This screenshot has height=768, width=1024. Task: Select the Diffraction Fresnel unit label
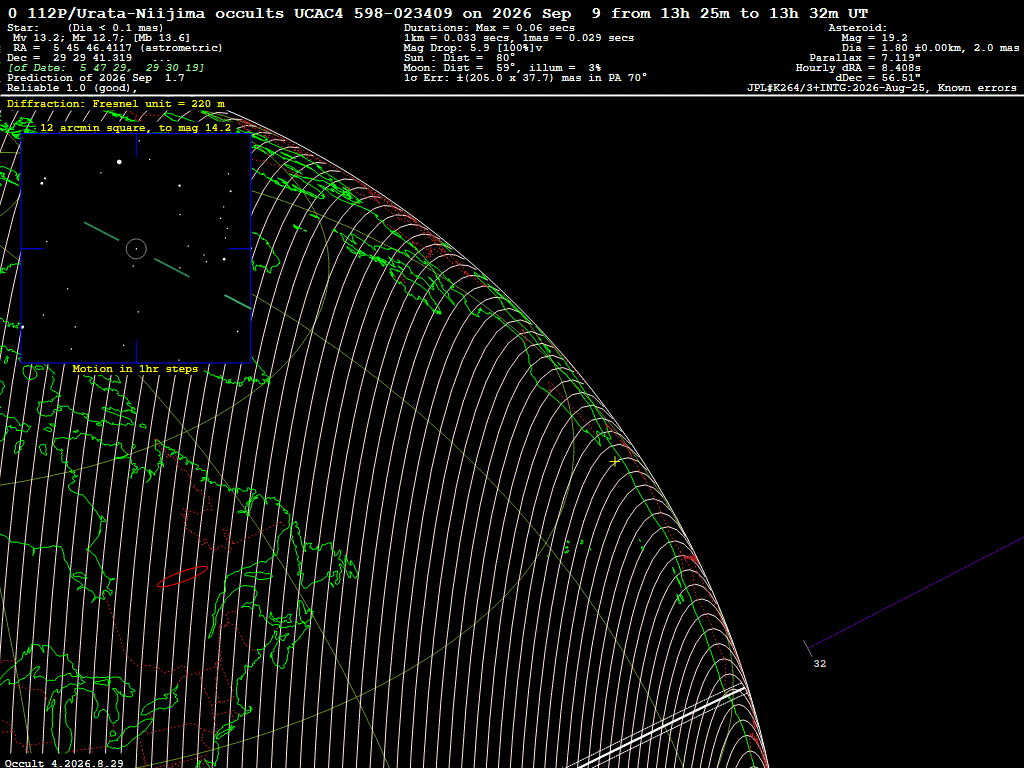116,104
